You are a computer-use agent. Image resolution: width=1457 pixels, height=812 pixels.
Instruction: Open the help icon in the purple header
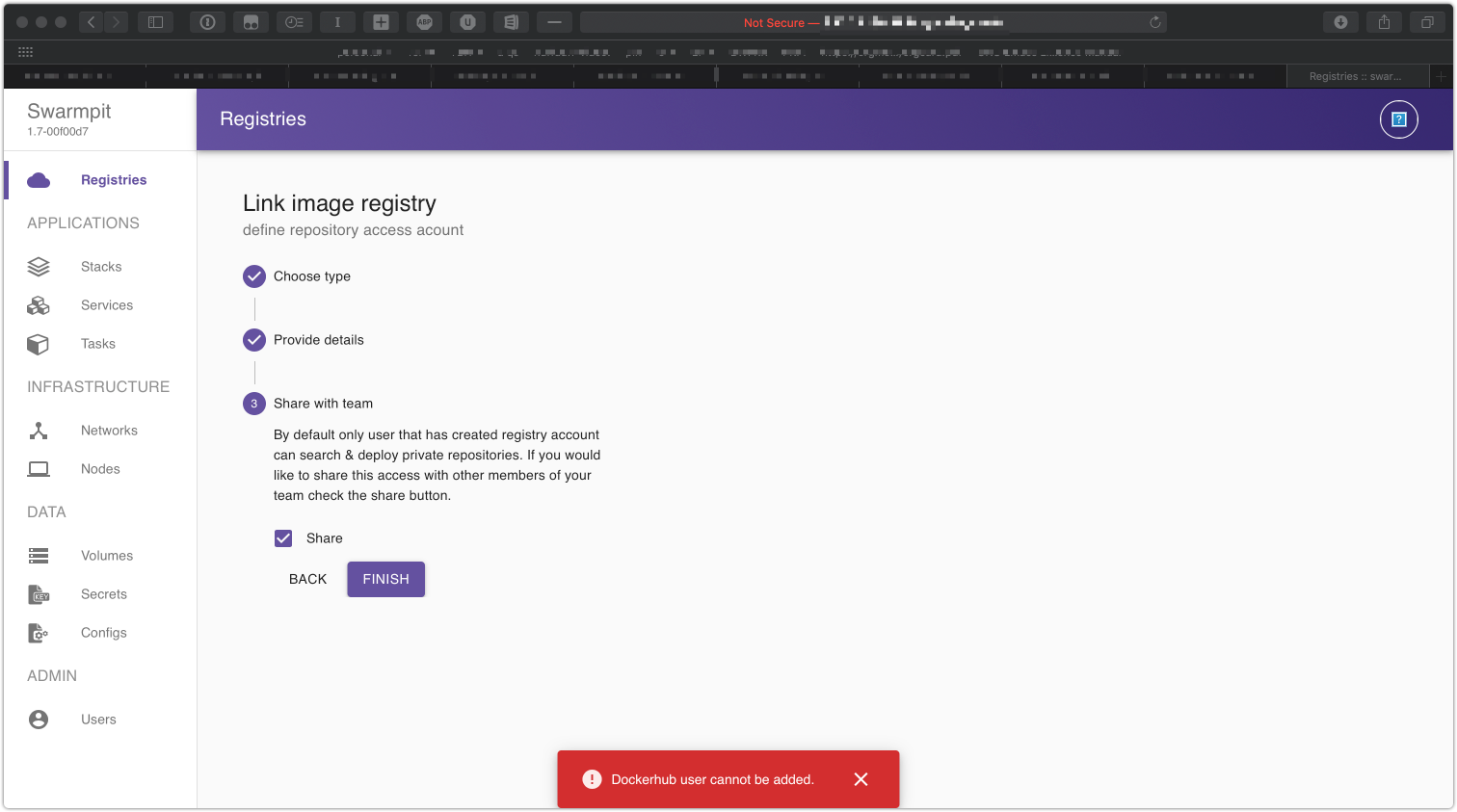[x=1398, y=119]
